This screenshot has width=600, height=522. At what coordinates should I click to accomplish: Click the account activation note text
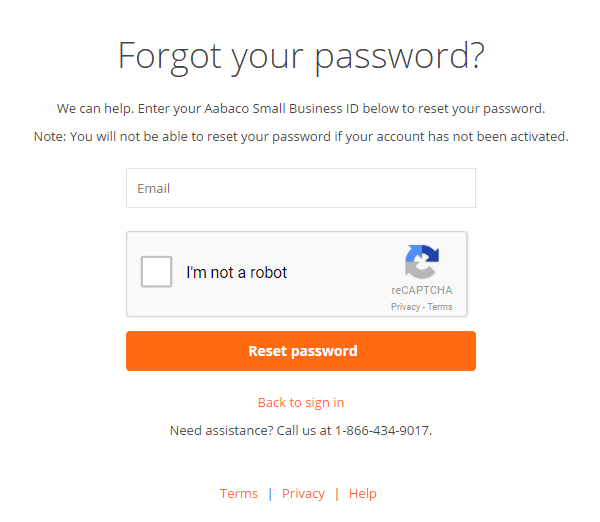click(x=300, y=136)
